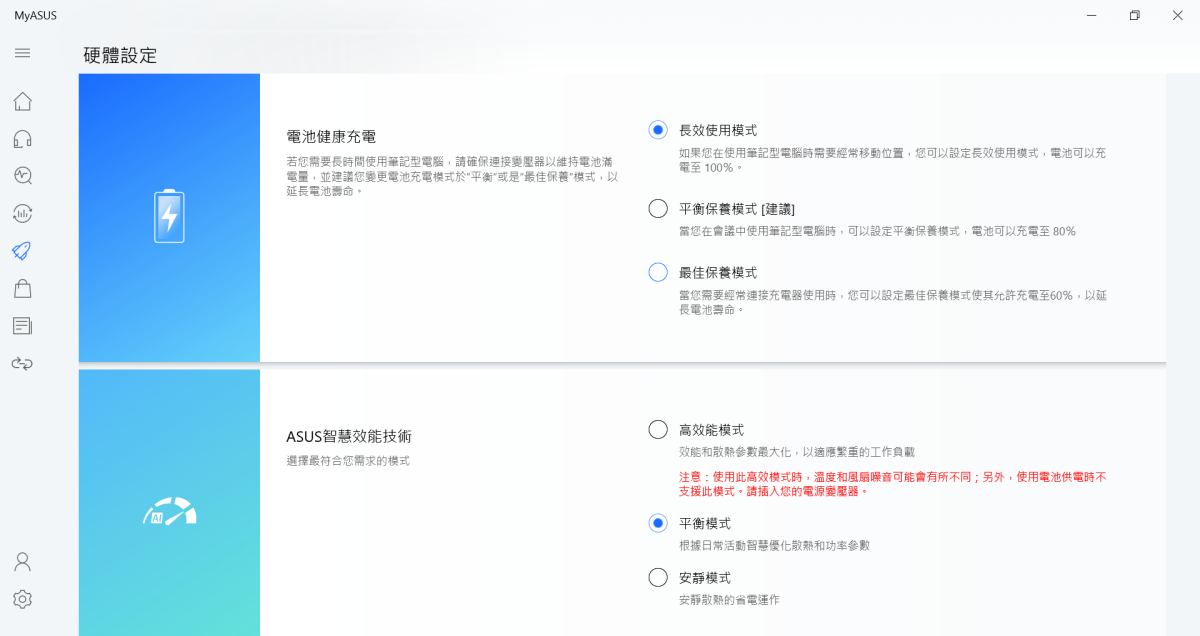Select 長效使用模式 radio button

point(658,130)
